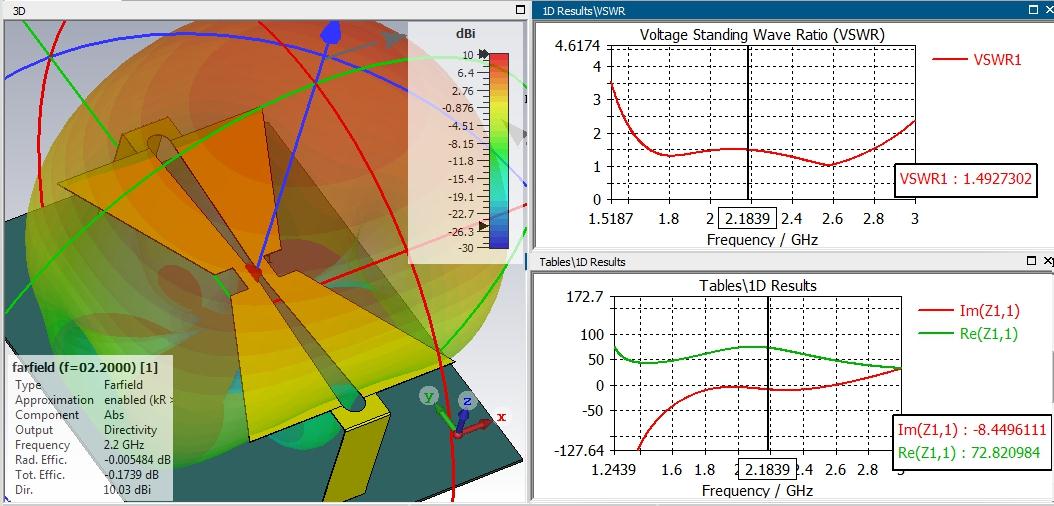Screen dimensions: 1054x506
Task: Click the Voltage Standing Wave Ratio plot title
Action: (762, 34)
